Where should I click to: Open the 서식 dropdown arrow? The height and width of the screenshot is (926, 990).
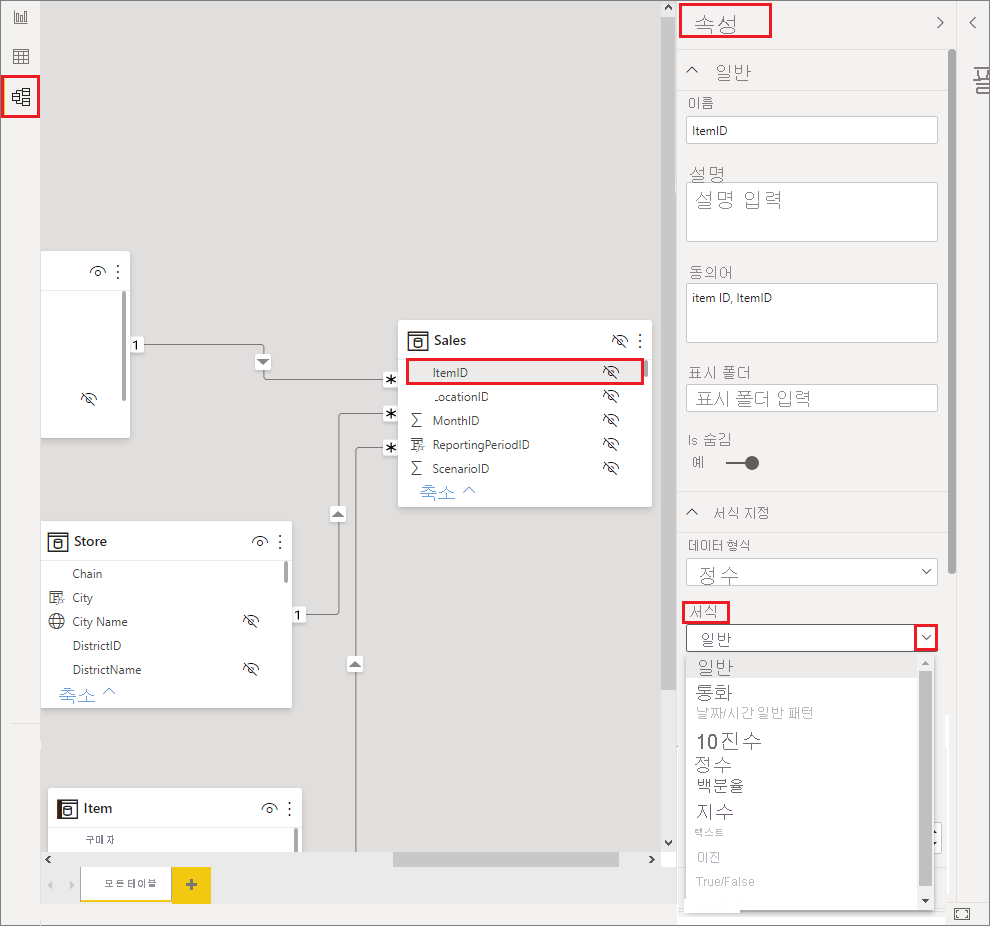(926, 638)
